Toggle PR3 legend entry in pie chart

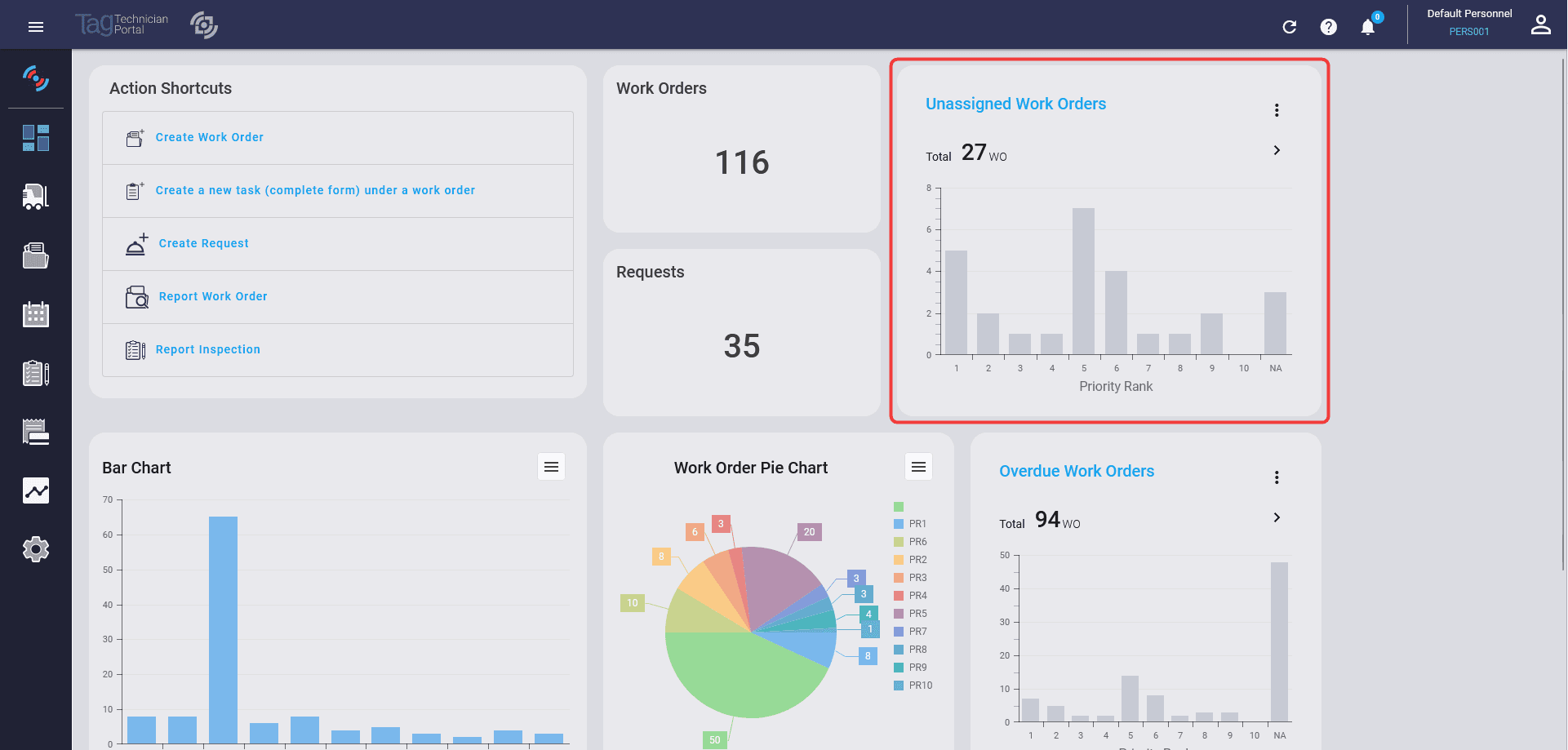point(910,578)
